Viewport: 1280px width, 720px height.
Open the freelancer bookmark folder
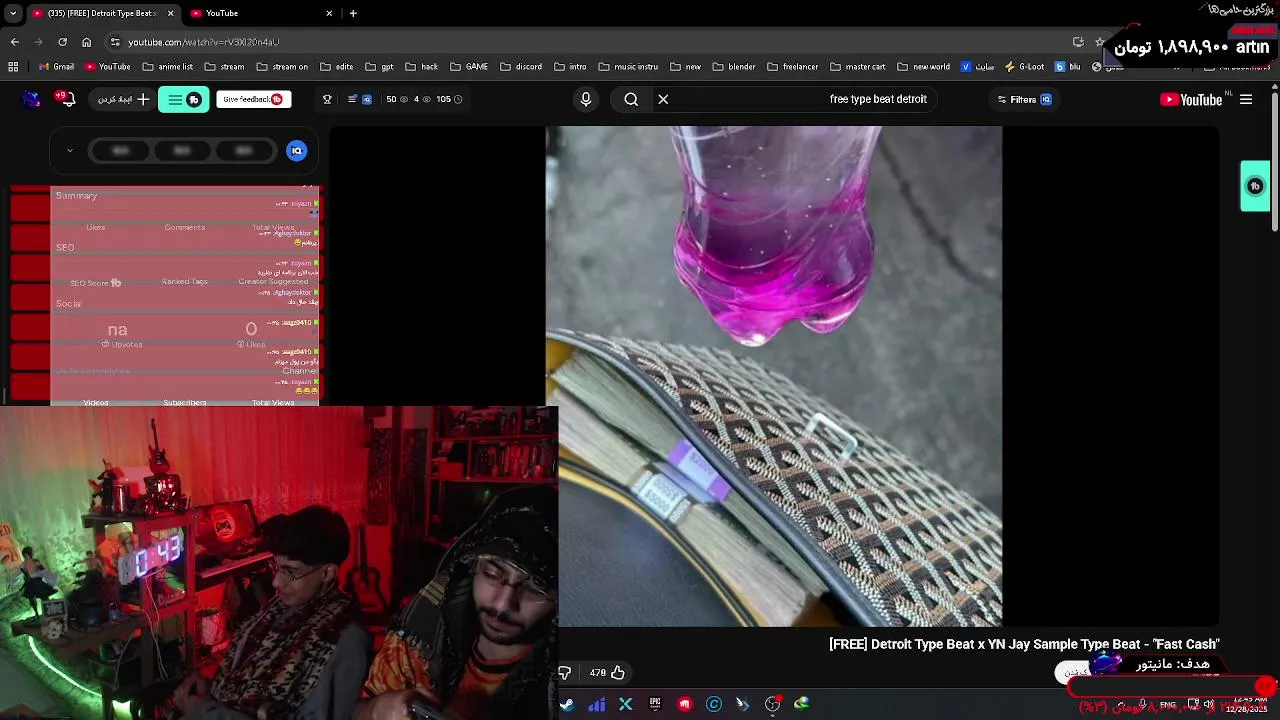[792, 67]
